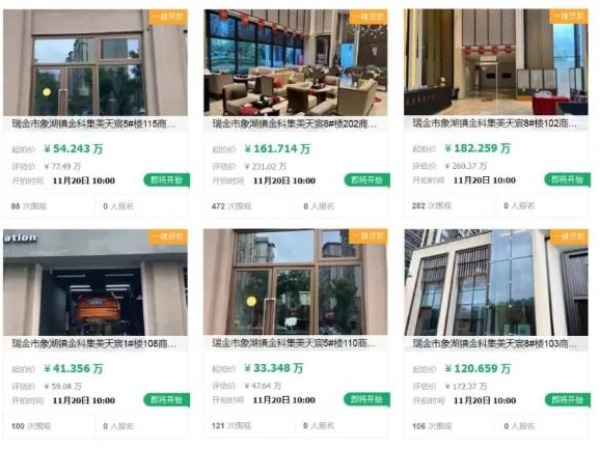Open title link 瑞金市象湖镇金科集美天宸8#楼202
The width and height of the screenshot is (600, 449).
coord(295,124)
